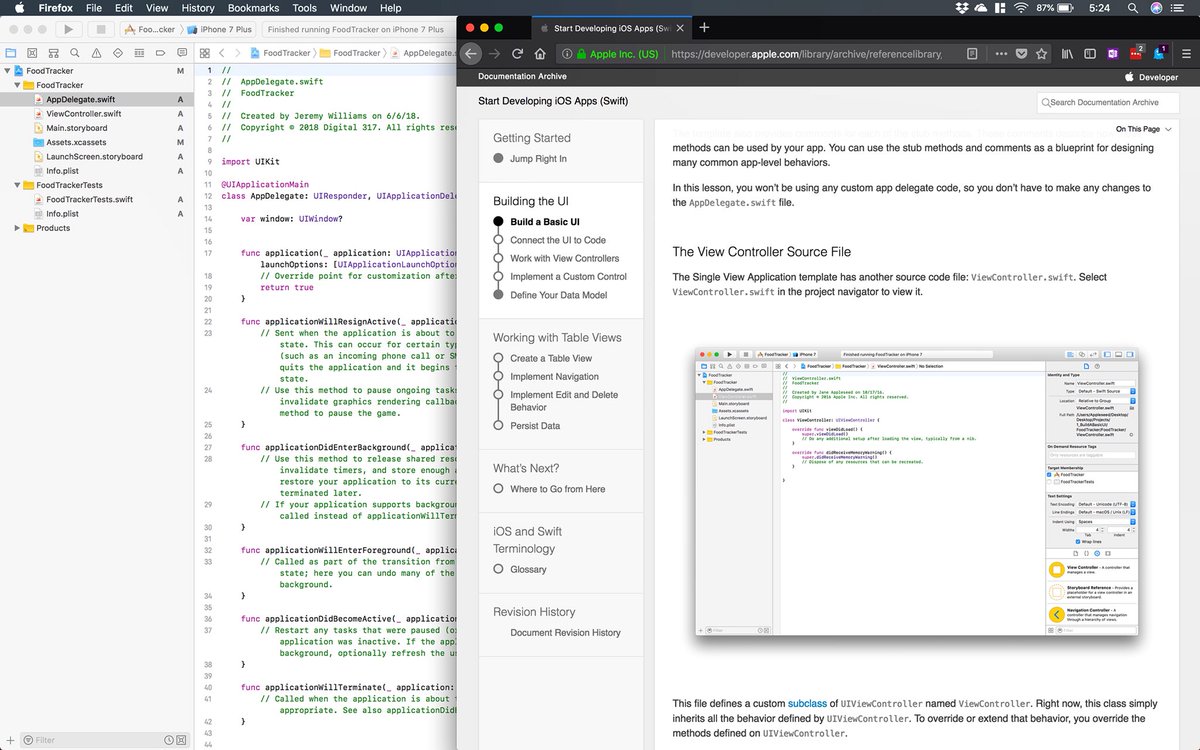
Task: Open Document Revision History
Action: pyautogui.click(x=565, y=632)
